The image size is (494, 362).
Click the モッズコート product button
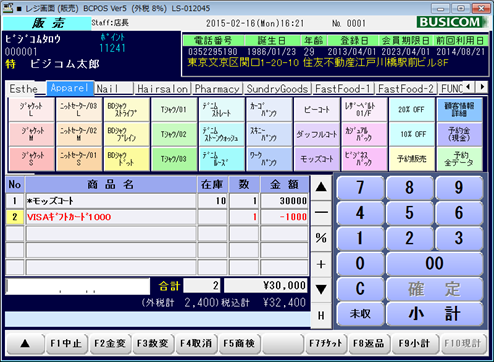point(316,159)
